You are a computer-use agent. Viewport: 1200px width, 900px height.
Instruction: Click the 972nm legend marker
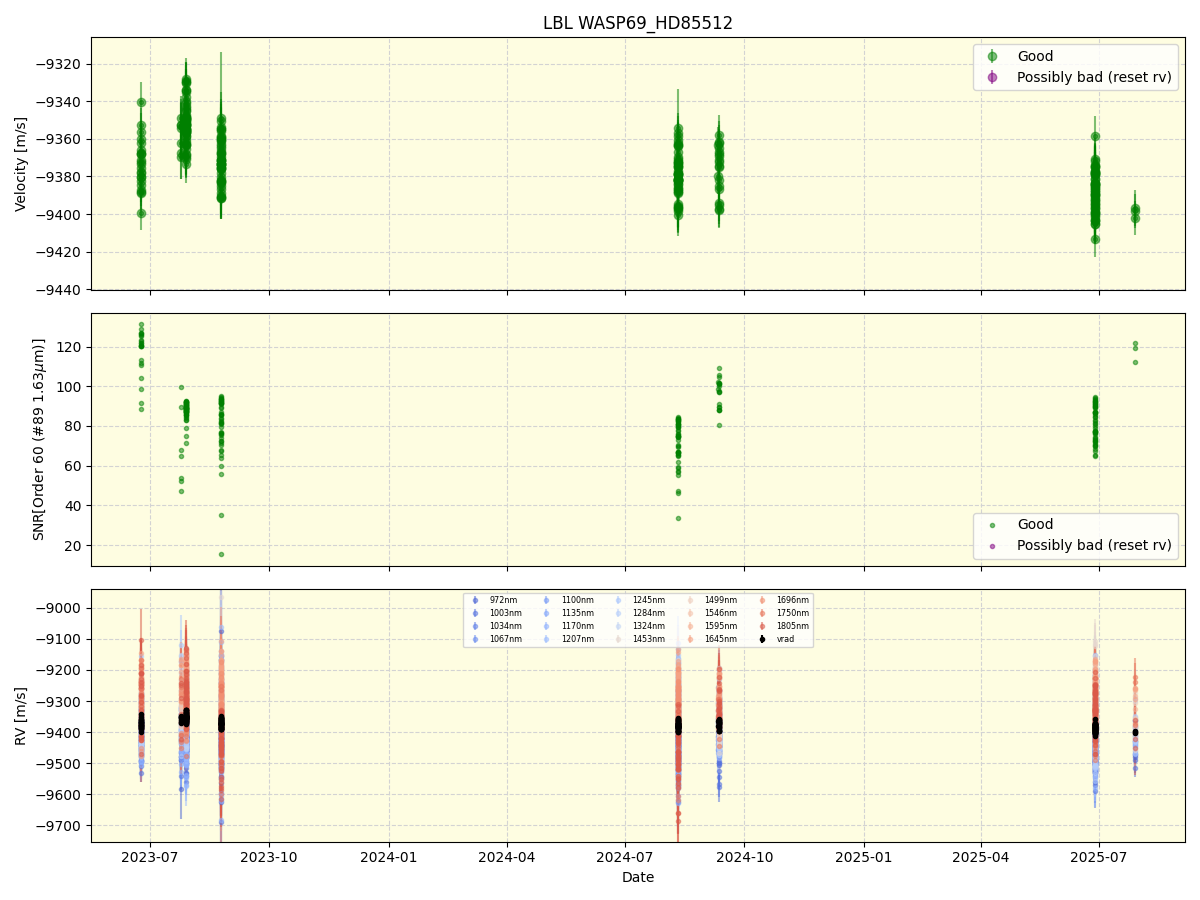pyautogui.click(x=475, y=600)
